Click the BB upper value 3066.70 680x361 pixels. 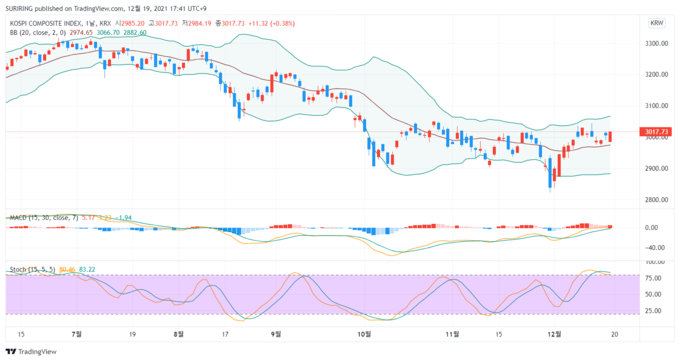(108, 33)
